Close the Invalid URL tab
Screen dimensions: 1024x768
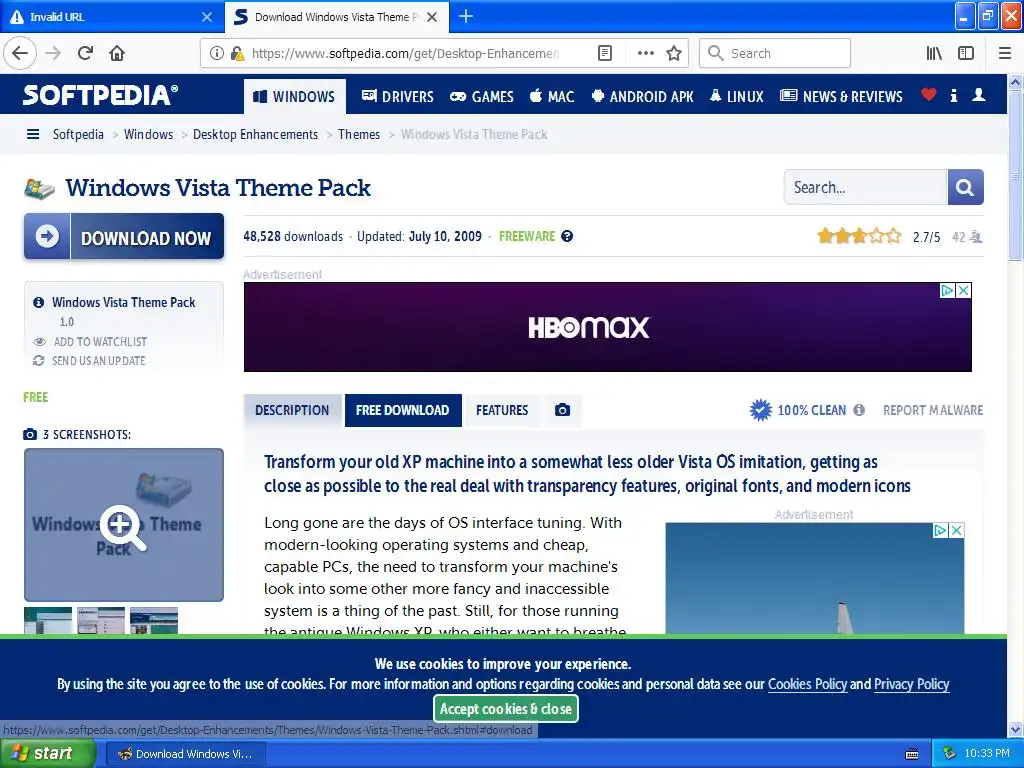point(207,17)
